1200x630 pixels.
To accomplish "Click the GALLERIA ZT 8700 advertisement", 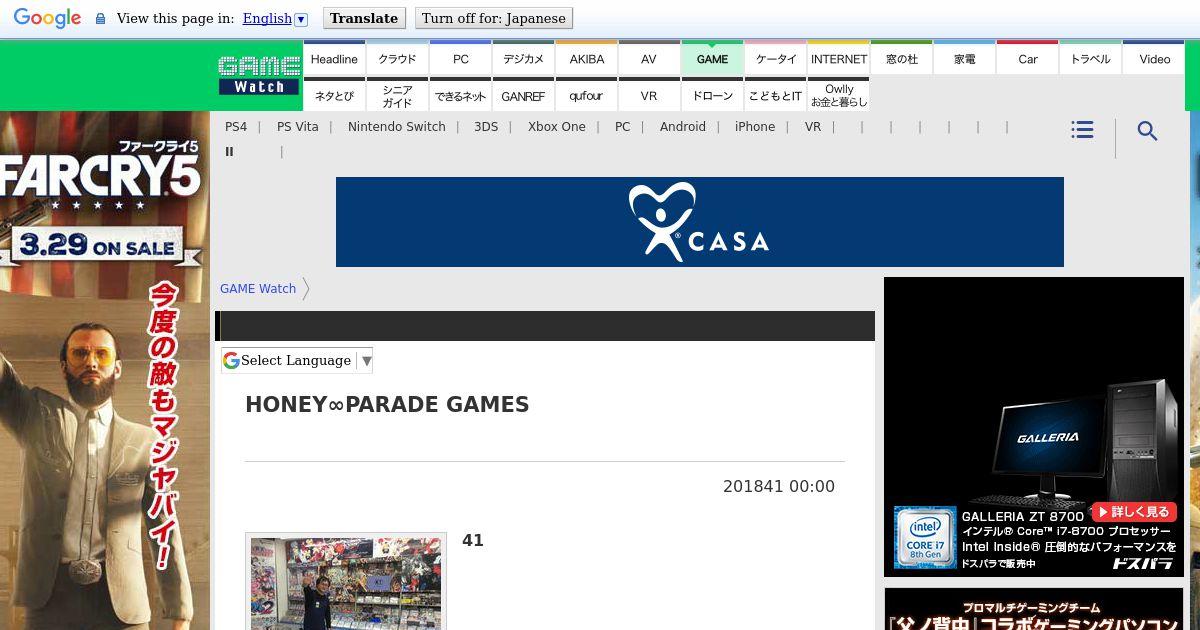I will click(1034, 427).
